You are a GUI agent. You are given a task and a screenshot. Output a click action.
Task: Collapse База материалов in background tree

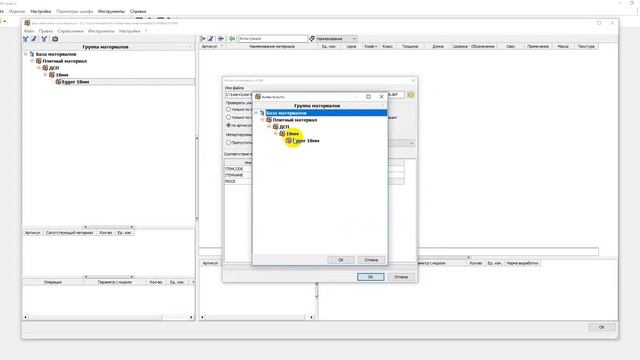click(26, 54)
